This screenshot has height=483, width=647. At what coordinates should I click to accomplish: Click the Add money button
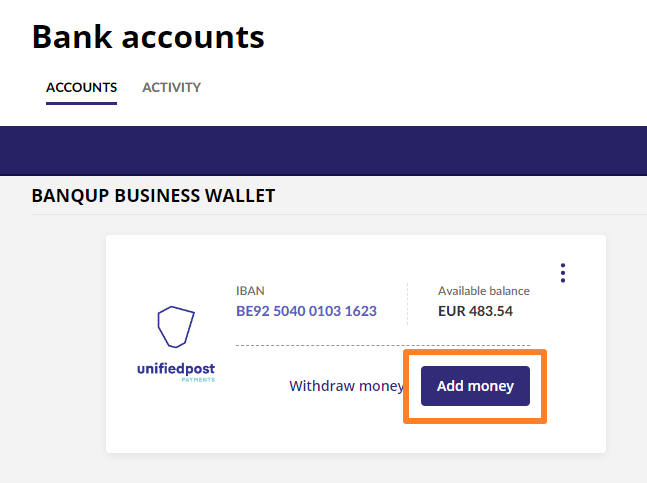(x=475, y=386)
